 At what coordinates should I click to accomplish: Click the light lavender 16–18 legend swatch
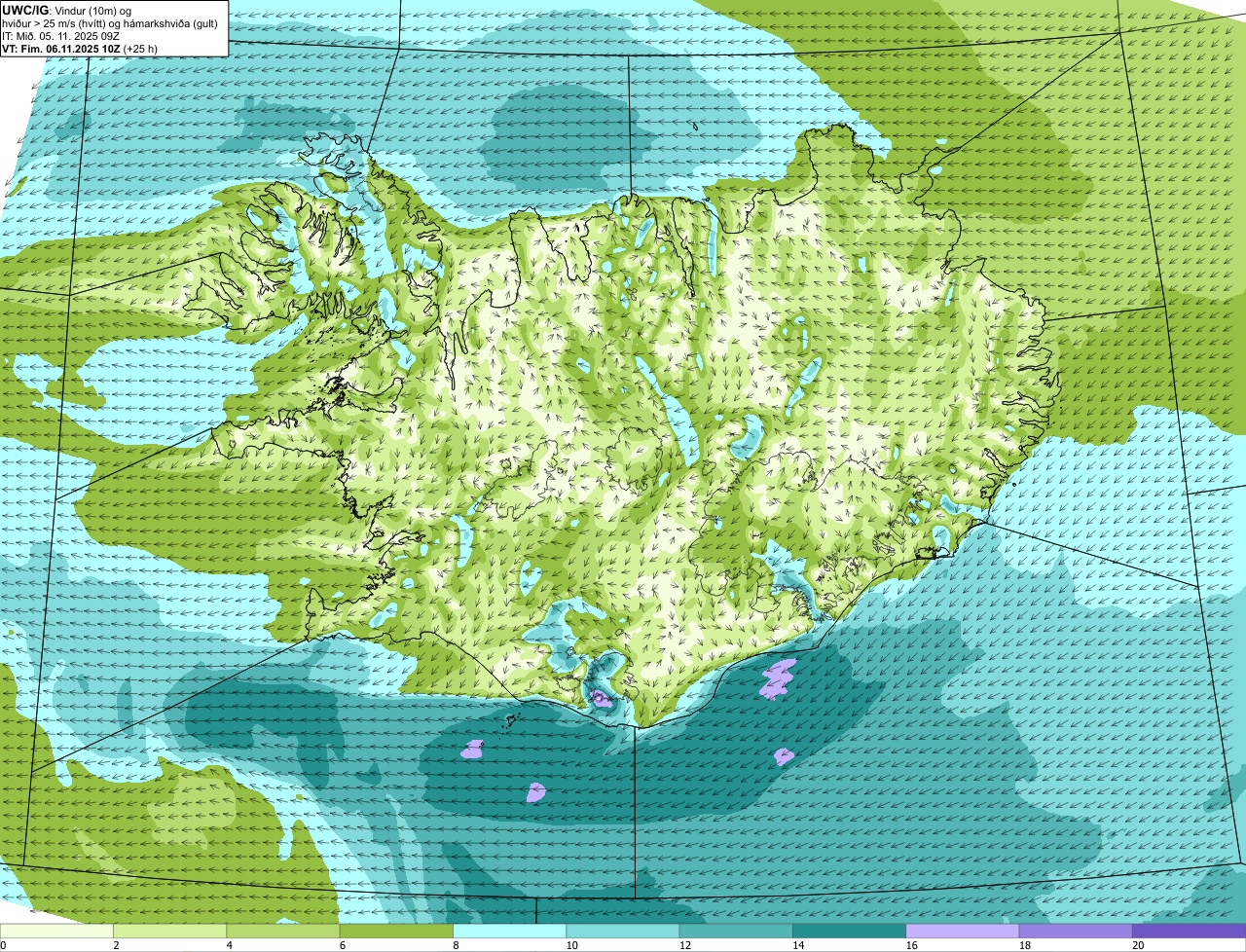tap(963, 931)
